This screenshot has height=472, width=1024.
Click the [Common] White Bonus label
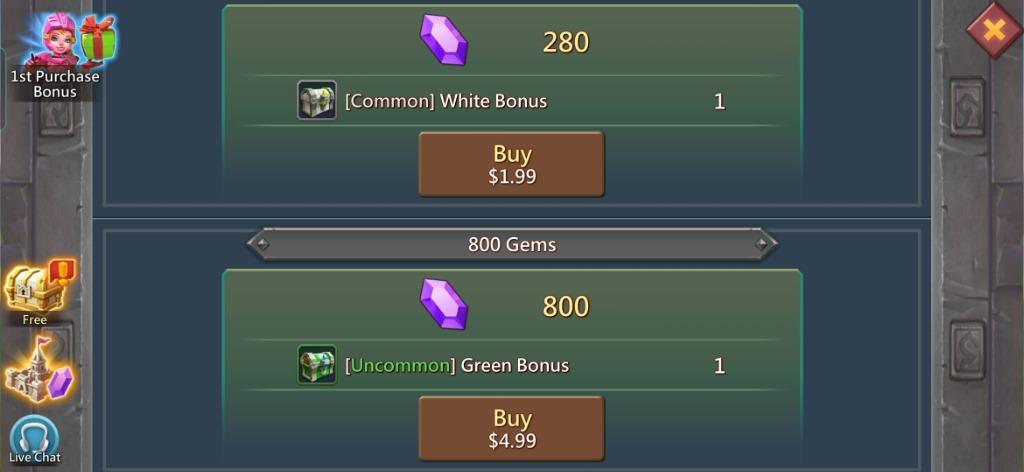coord(446,101)
